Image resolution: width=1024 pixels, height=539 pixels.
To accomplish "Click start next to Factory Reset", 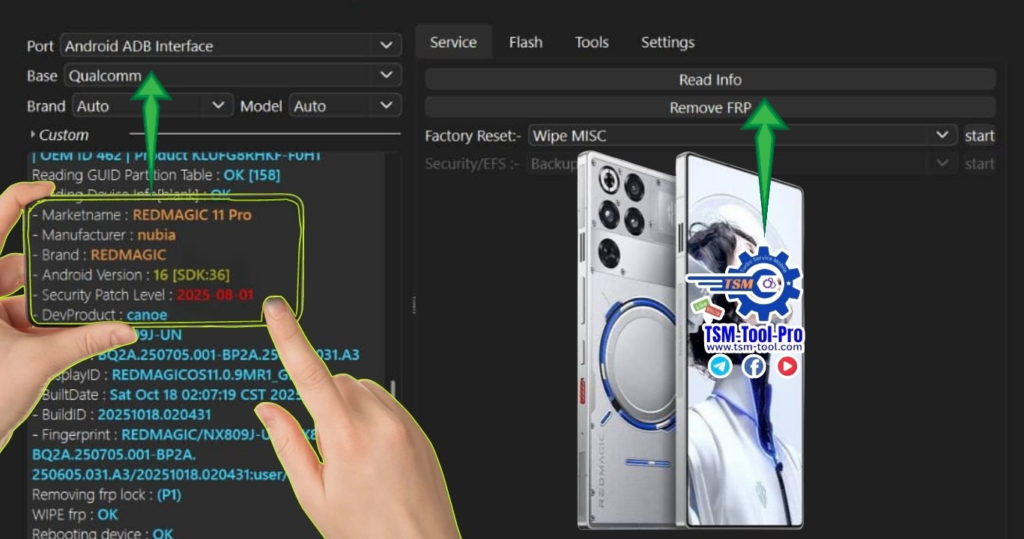I will 979,136.
